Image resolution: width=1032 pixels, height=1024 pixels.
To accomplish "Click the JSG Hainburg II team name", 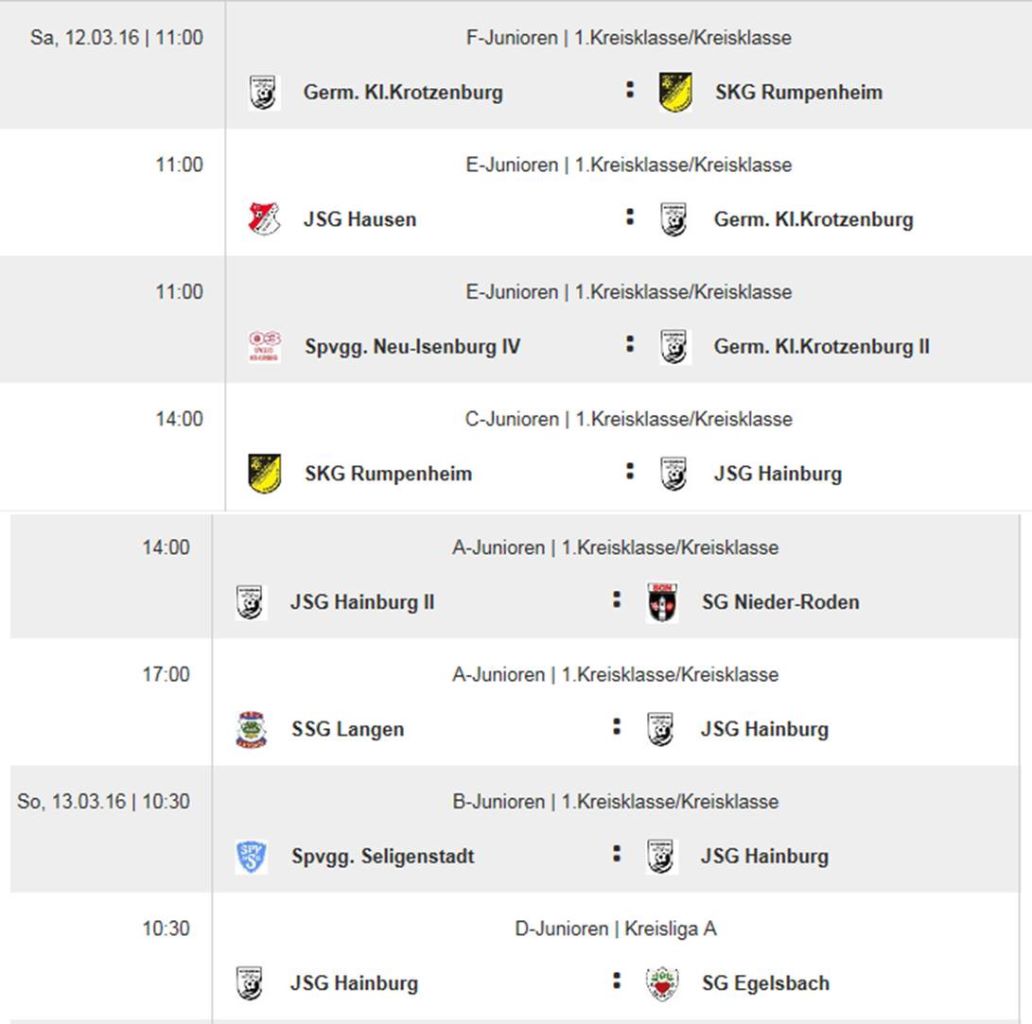I will (x=362, y=602).
